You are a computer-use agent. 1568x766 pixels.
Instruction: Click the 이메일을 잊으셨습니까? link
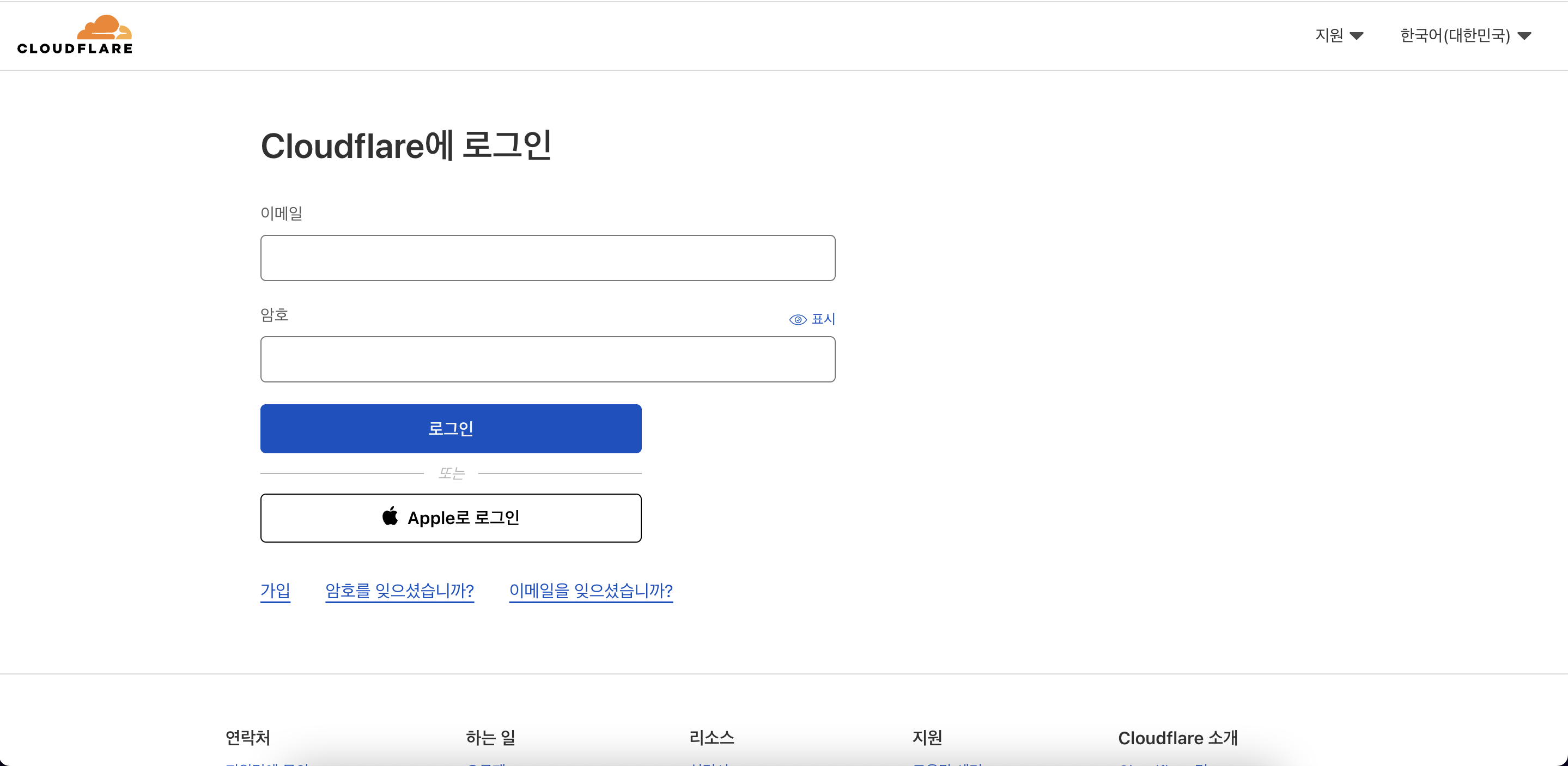point(591,590)
